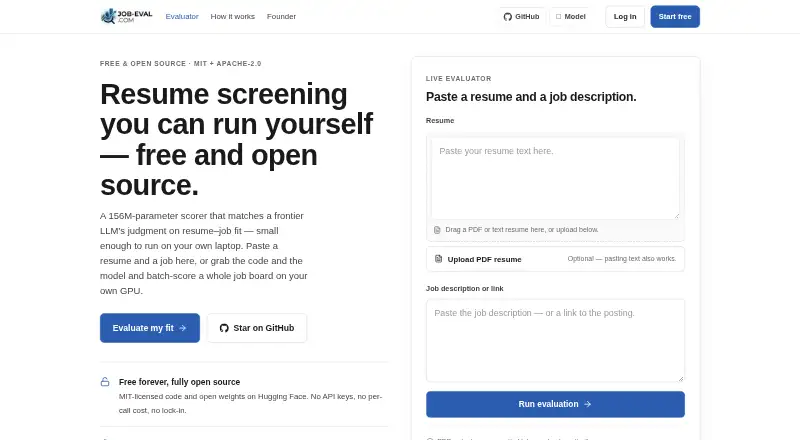
Task: Click the GitHub octocat icon in header
Action: coord(507,16)
